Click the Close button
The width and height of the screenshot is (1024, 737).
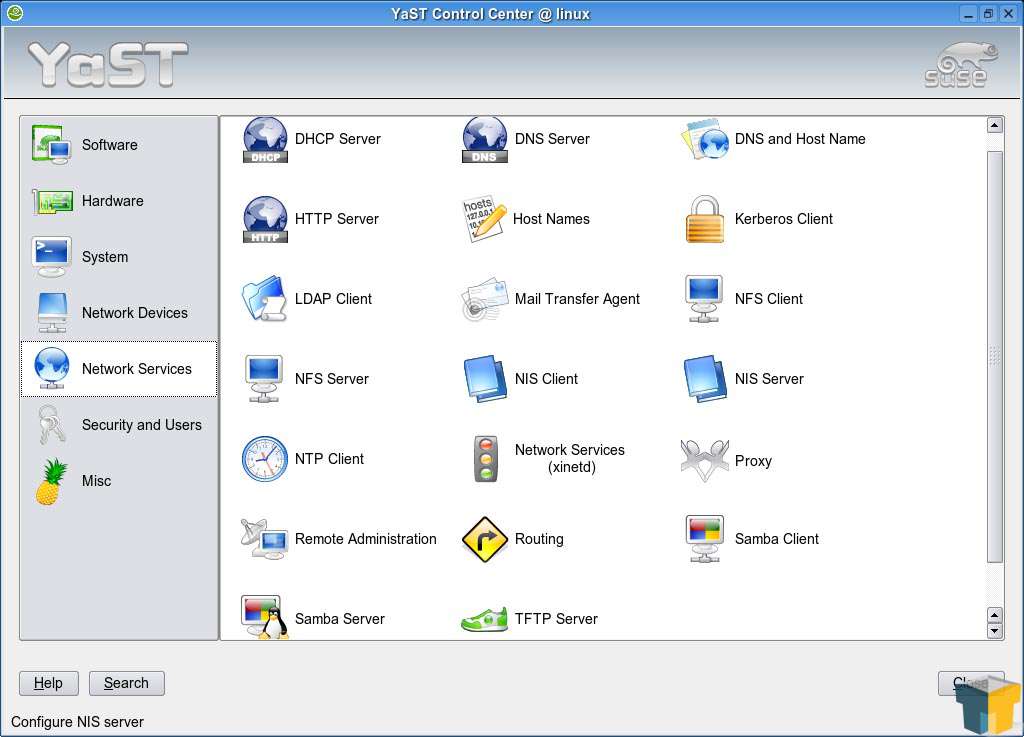[970, 683]
